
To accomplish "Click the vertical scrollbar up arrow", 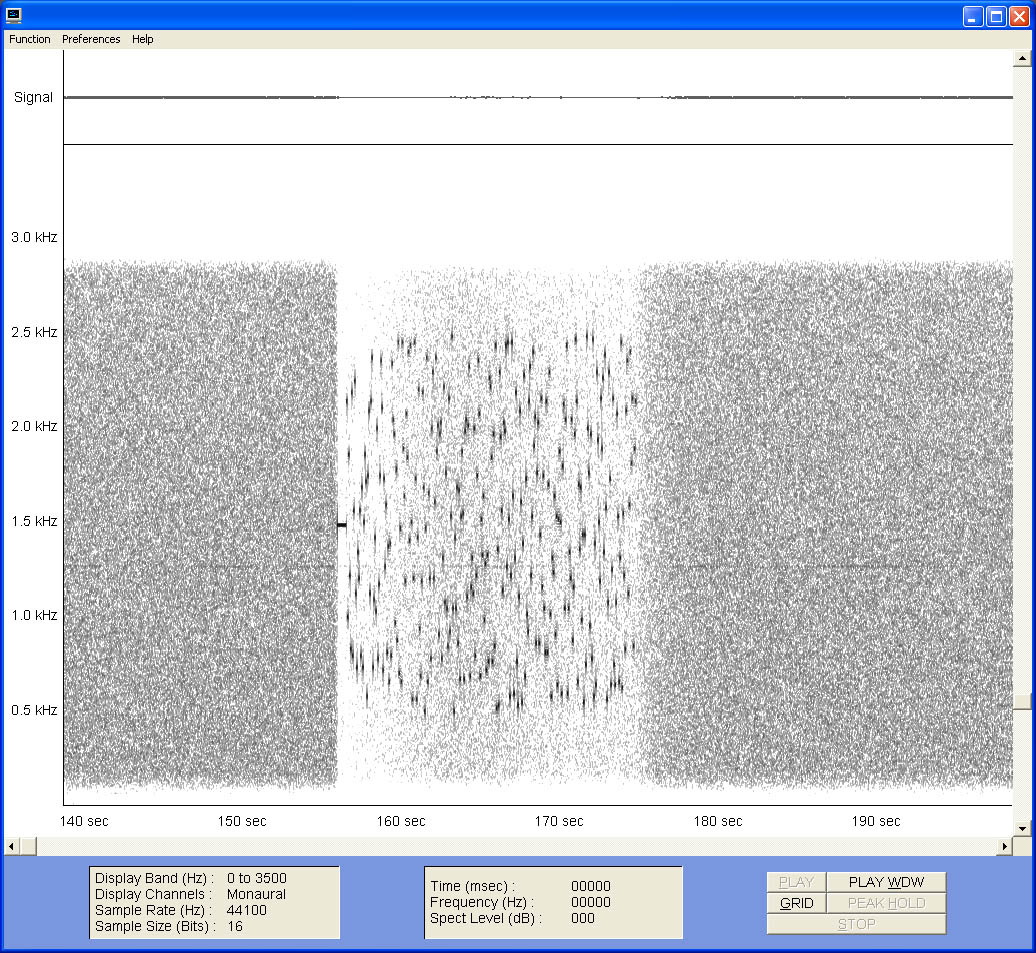I will (x=1022, y=59).
